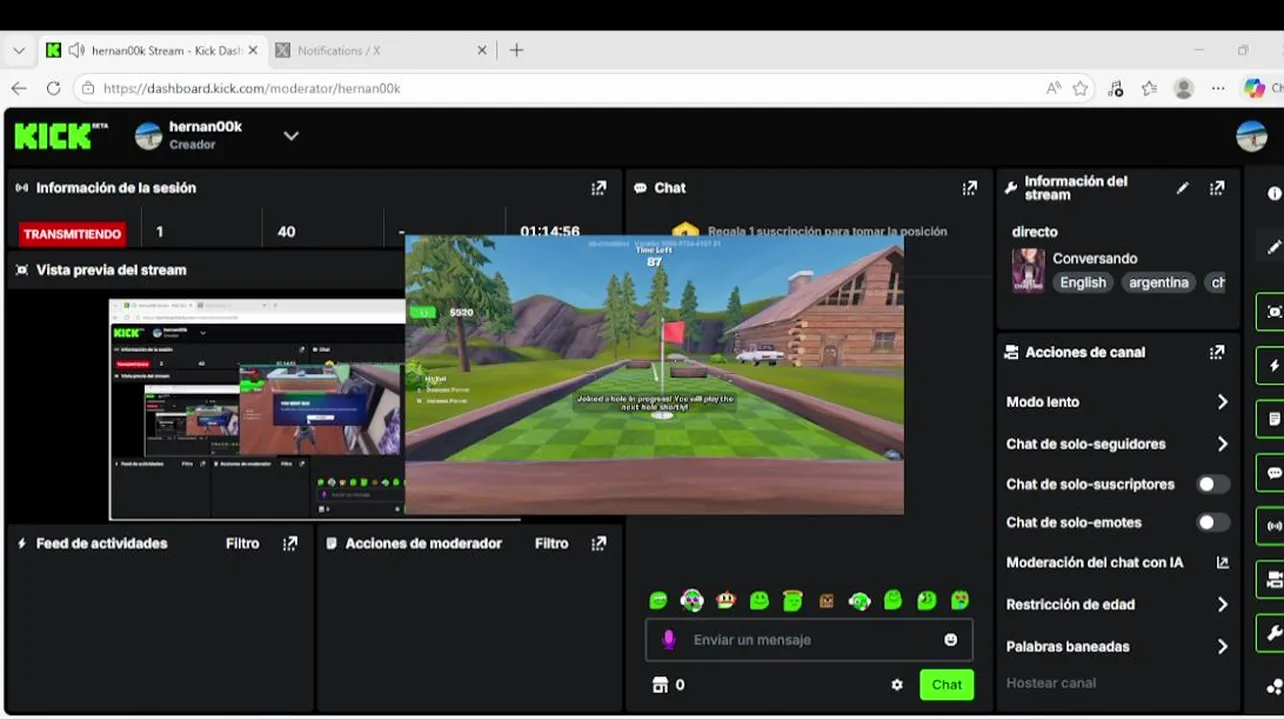The image size is (1284, 720).
Task: Open the user profile avatar at top right
Action: pos(1251,136)
